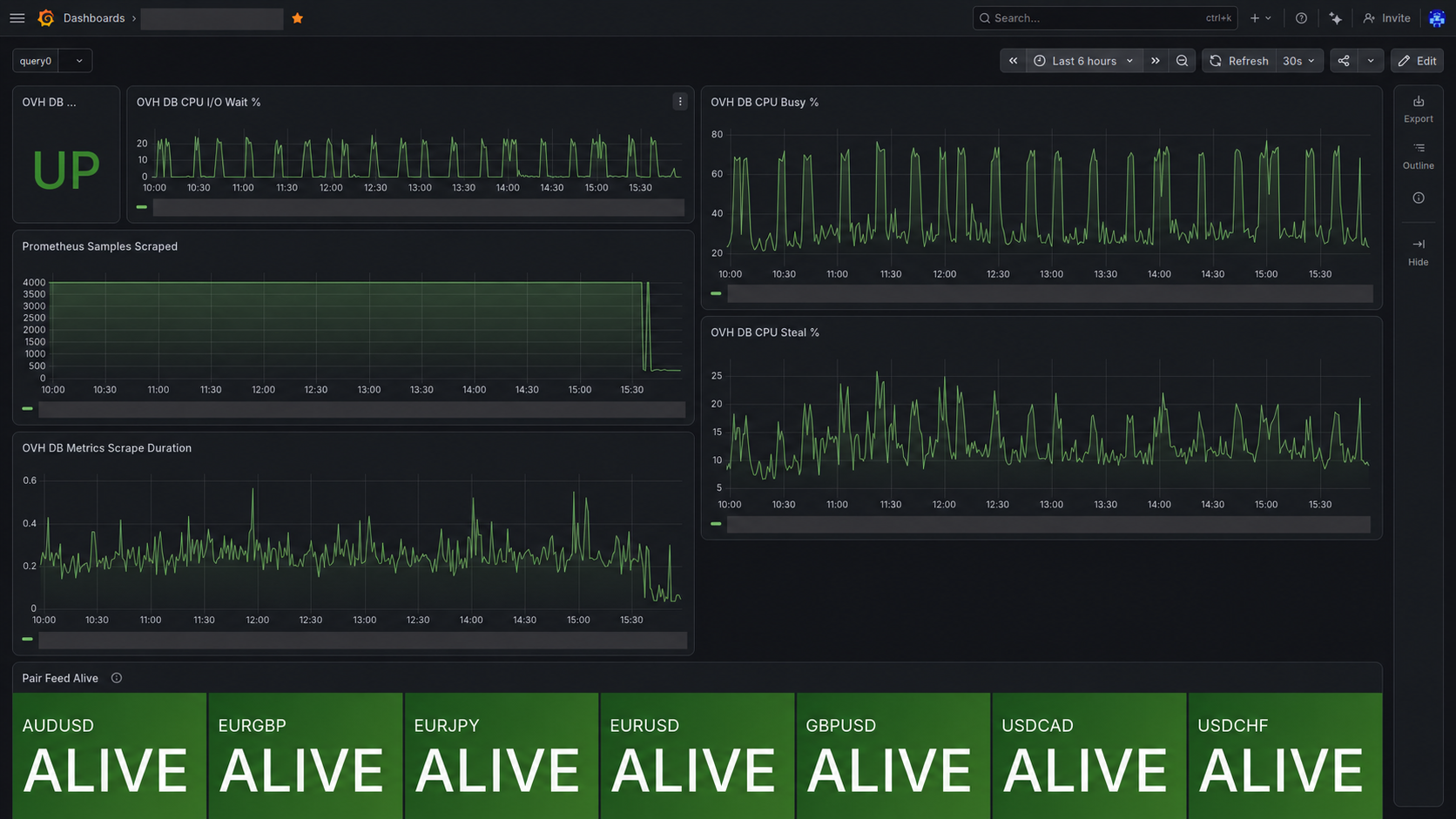The image size is (1456, 819).
Task: Zoom out time range
Action: tap(1182, 61)
